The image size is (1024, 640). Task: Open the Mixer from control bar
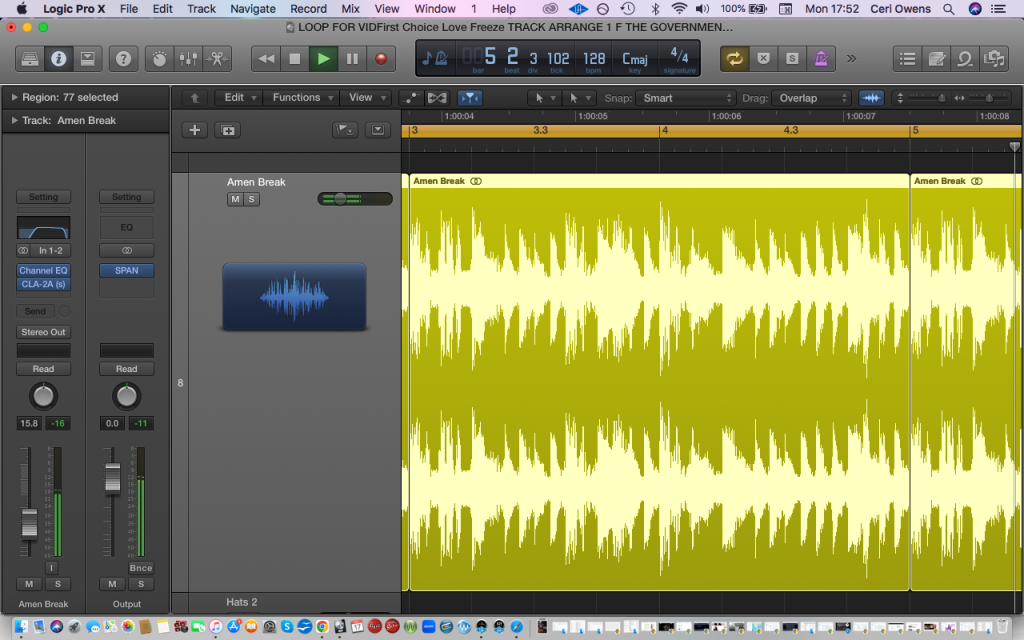187,59
